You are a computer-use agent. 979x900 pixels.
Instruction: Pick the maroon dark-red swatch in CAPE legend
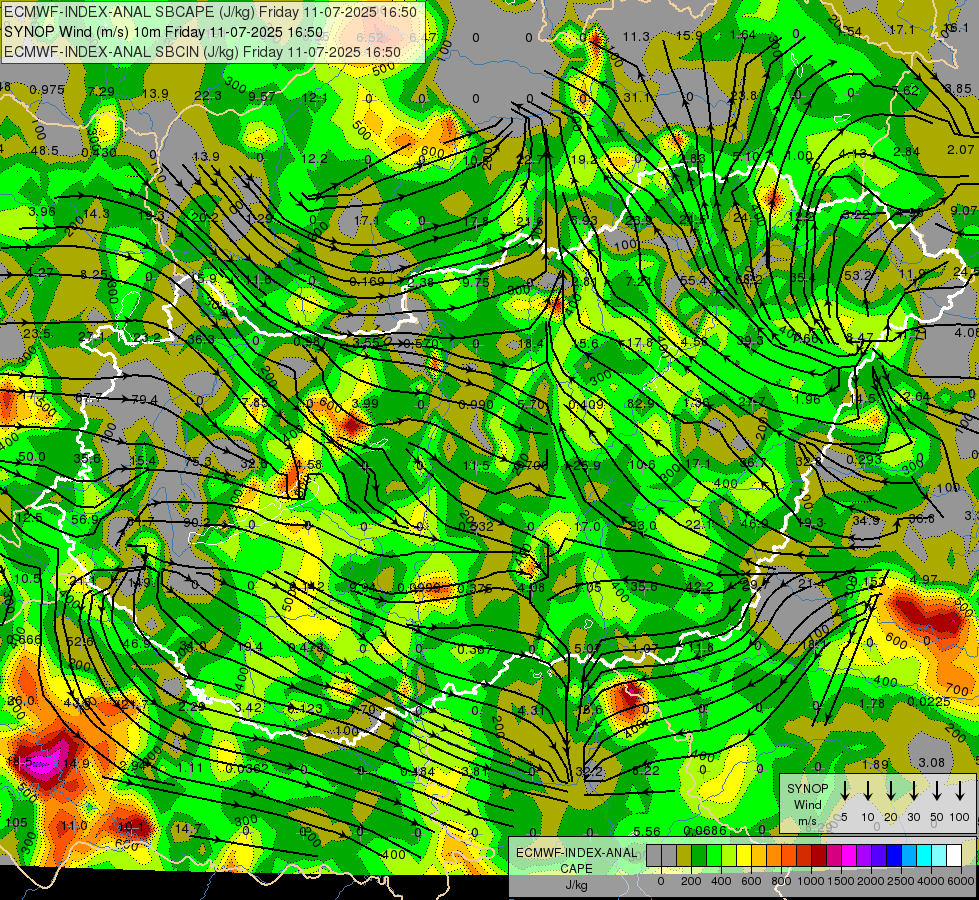pos(819,856)
